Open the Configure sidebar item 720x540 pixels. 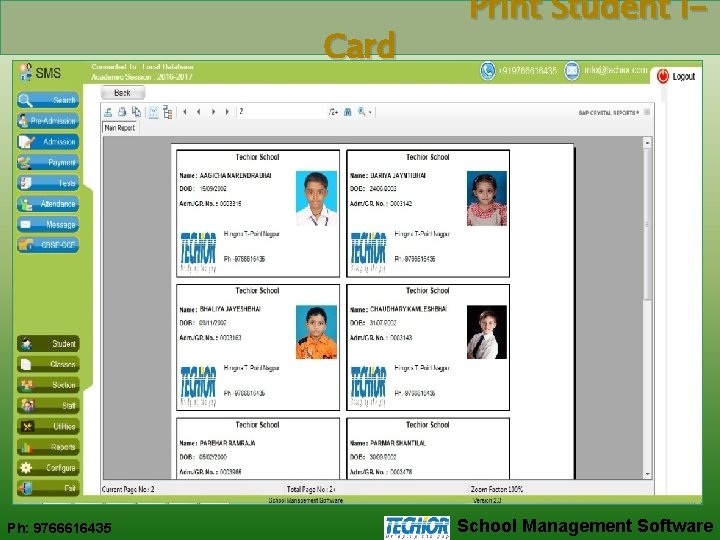48,467
